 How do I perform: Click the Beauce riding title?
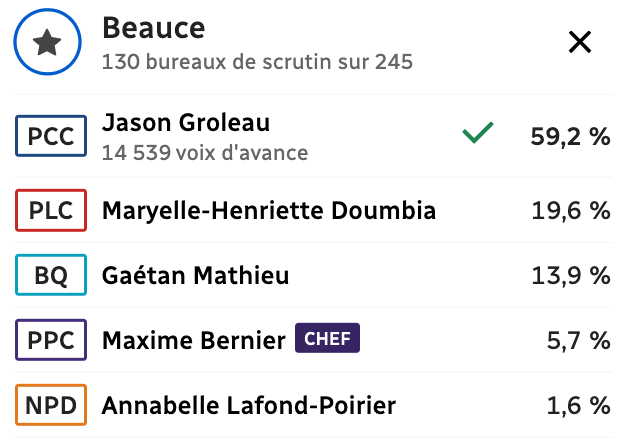coord(154,28)
